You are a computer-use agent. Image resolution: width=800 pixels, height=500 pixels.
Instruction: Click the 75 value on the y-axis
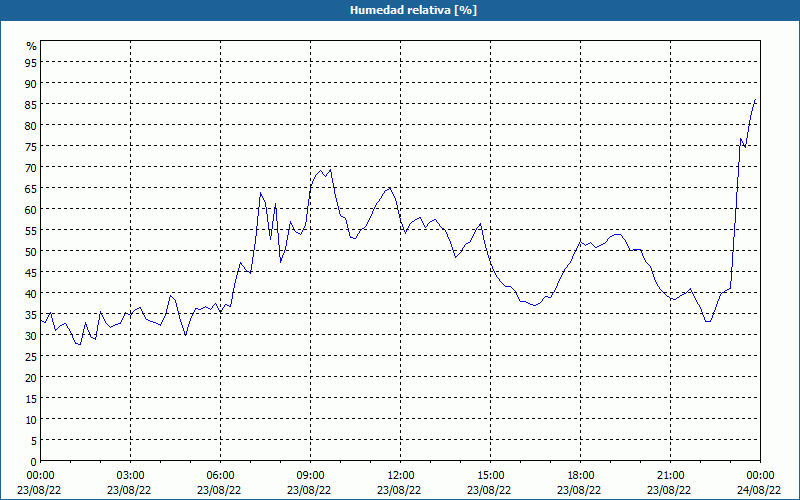click(x=31, y=146)
